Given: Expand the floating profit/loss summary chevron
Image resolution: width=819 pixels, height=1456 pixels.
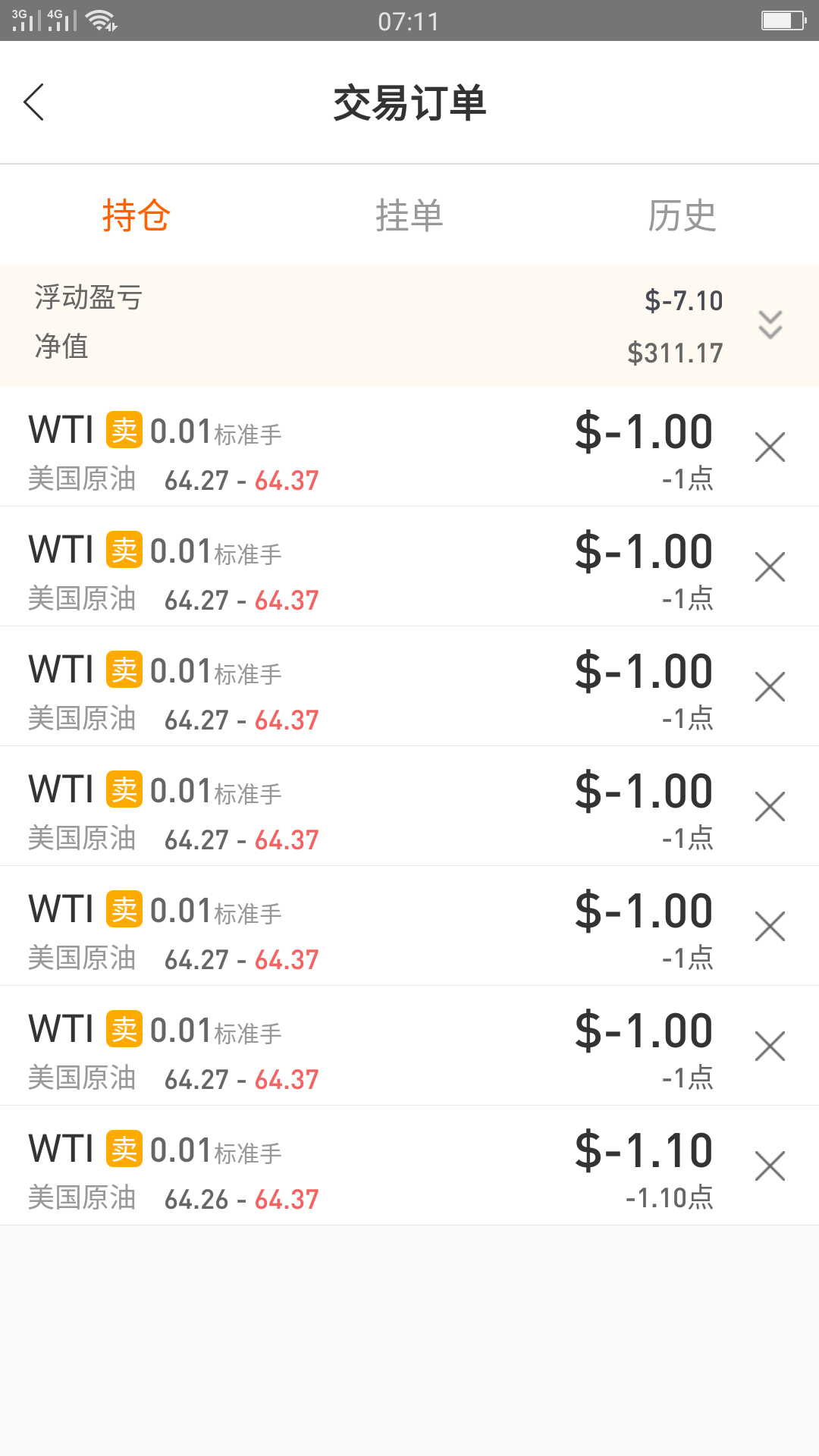Looking at the screenshot, I should (770, 325).
